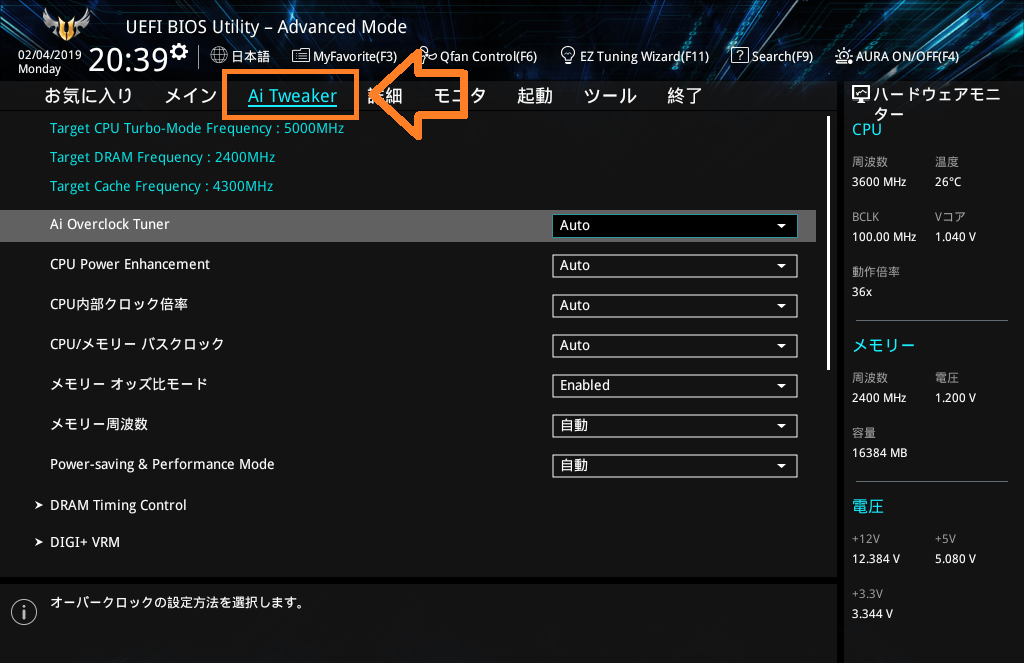Click +3.3V reading 3.344 V

click(x=872, y=614)
